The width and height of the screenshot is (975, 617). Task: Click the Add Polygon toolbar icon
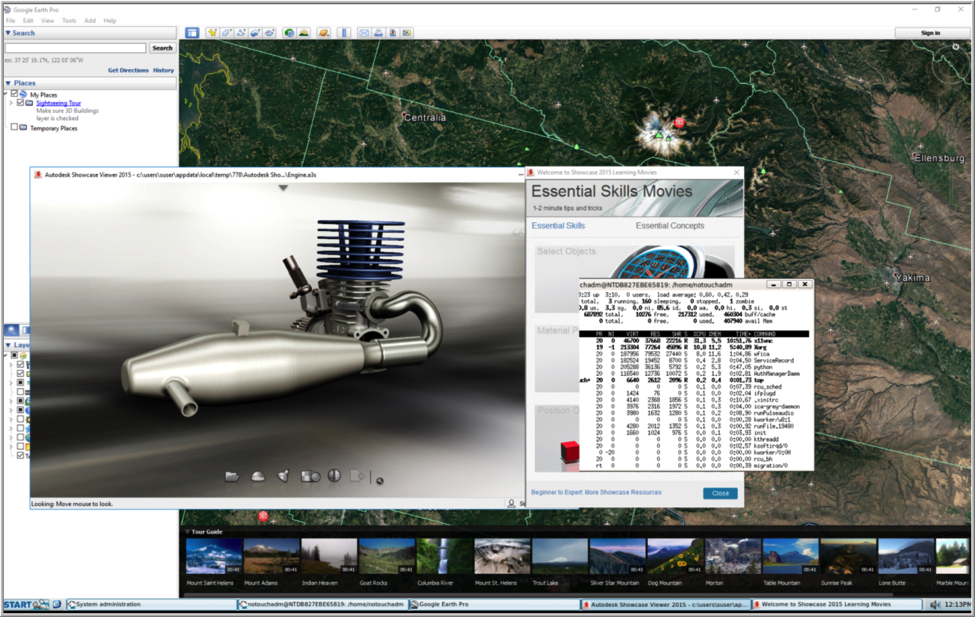click(x=226, y=33)
